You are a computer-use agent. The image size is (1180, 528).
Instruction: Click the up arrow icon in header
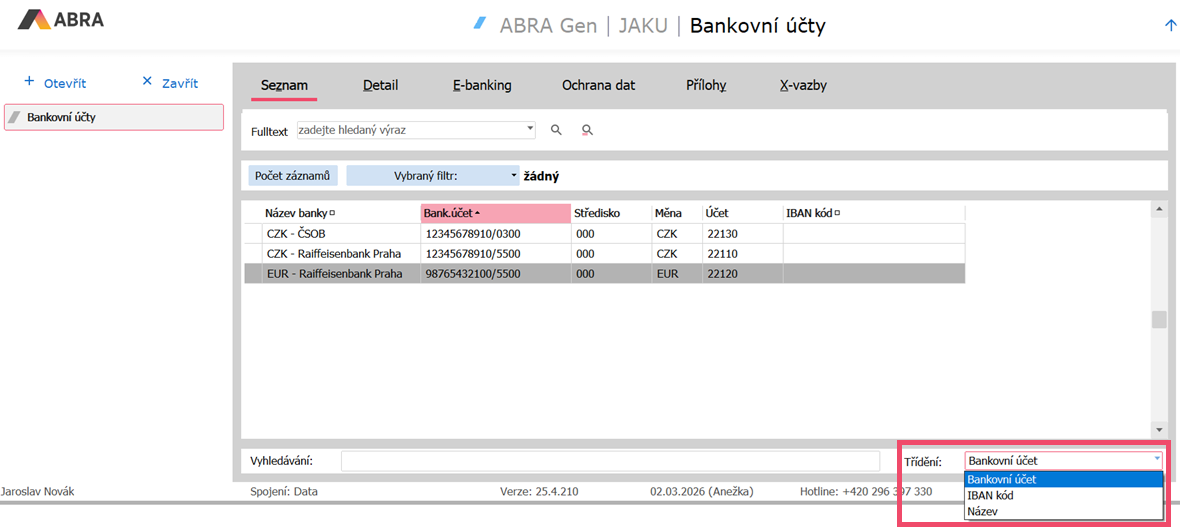1169,24
